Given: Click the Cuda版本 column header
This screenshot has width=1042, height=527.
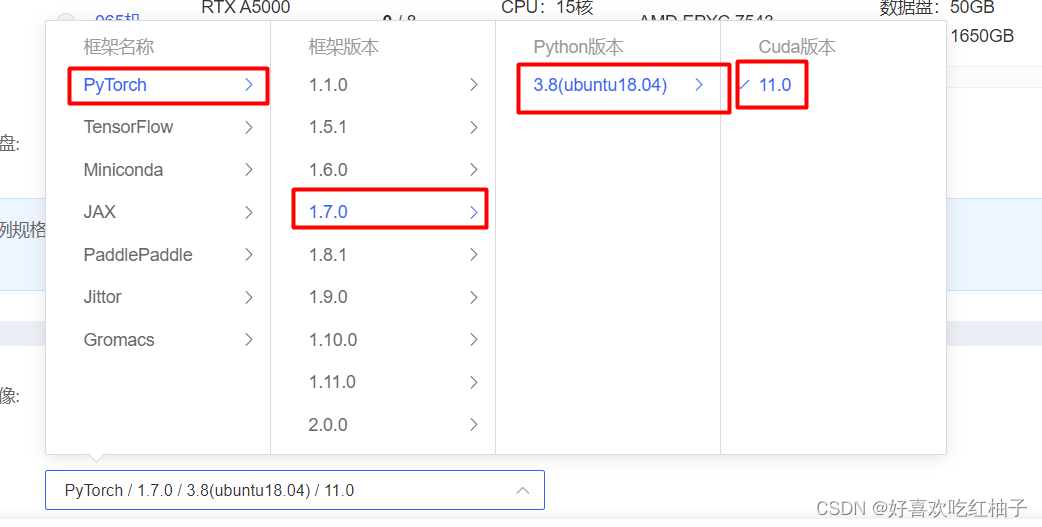Looking at the screenshot, I should 797,47.
